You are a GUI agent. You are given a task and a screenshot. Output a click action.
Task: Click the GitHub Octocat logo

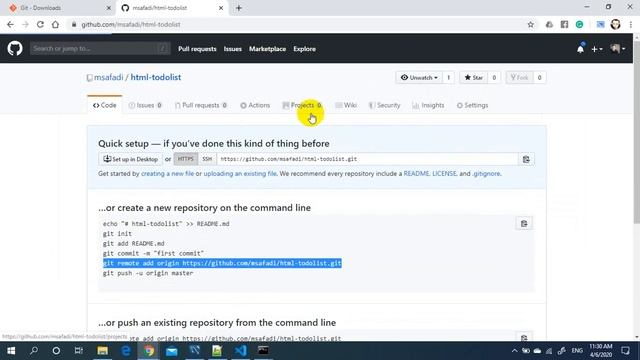(15, 49)
